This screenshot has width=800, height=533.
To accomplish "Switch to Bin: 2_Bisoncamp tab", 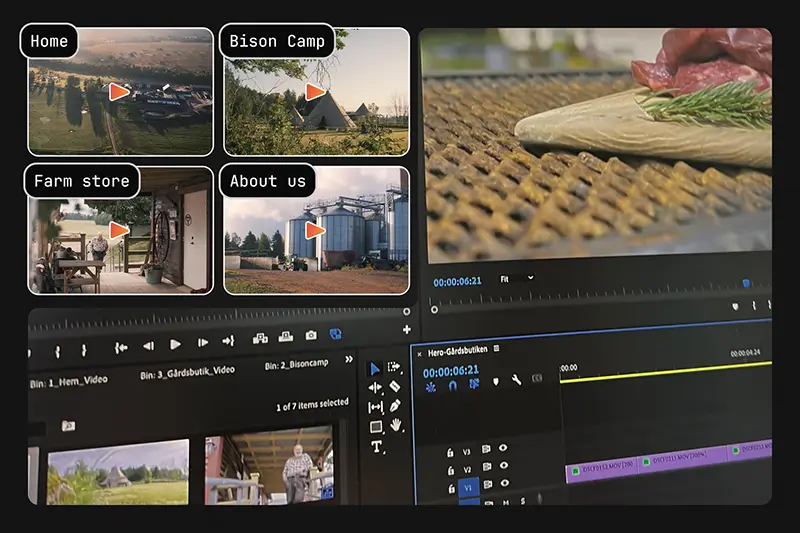I will coord(296,364).
